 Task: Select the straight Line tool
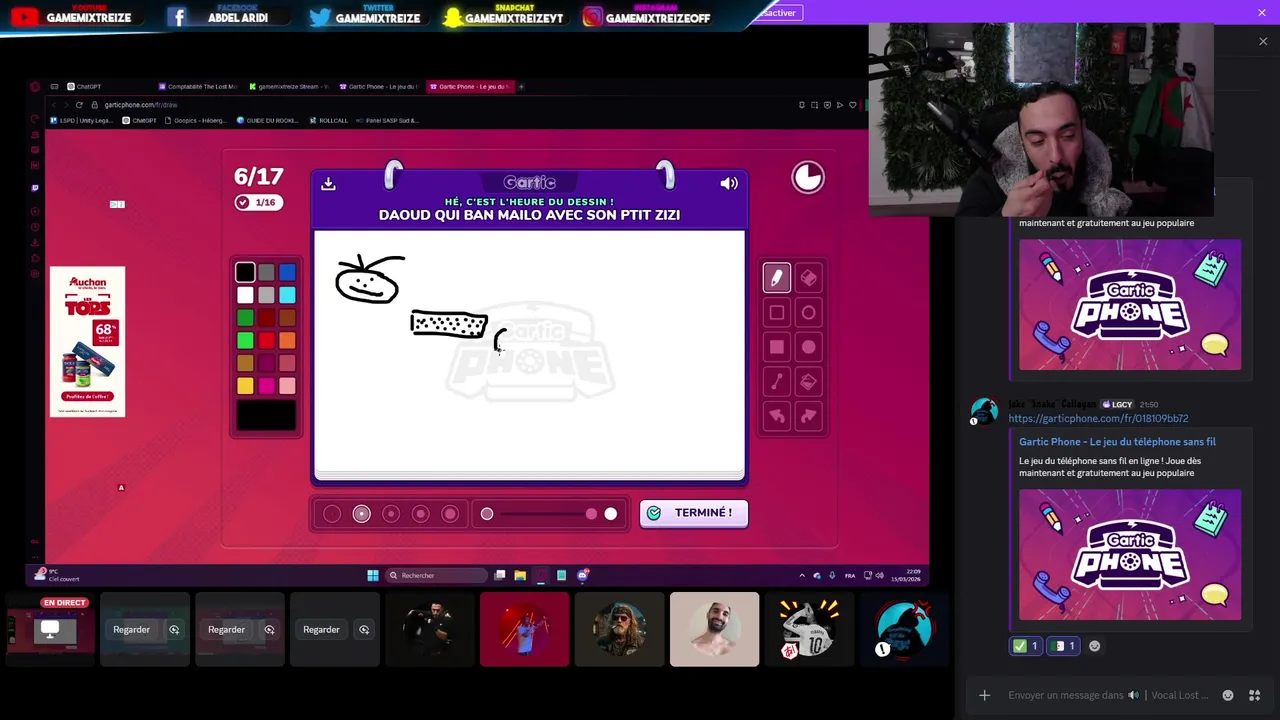click(777, 382)
